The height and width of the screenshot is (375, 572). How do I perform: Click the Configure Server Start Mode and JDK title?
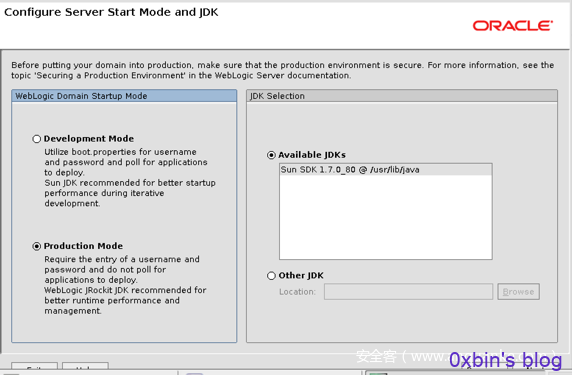point(111,12)
